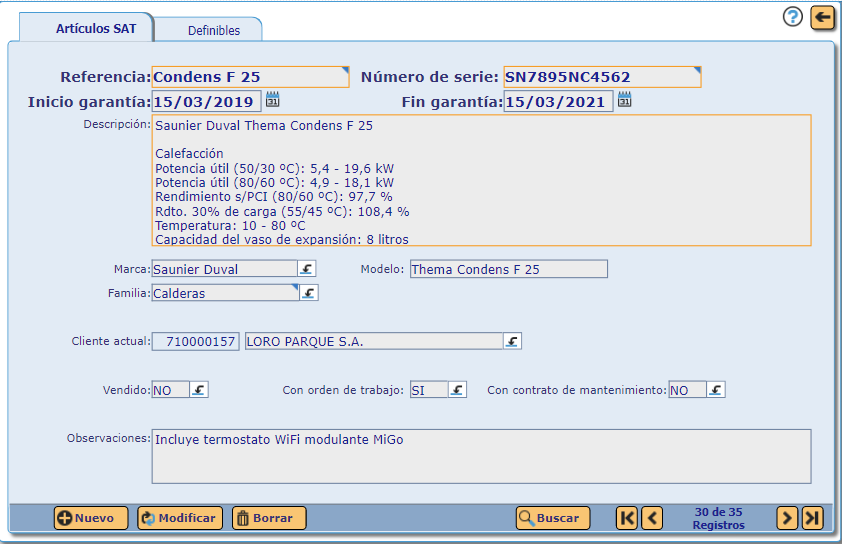The image size is (842, 544).
Task: Click the Modelo field
Action: tap(509, 269)
